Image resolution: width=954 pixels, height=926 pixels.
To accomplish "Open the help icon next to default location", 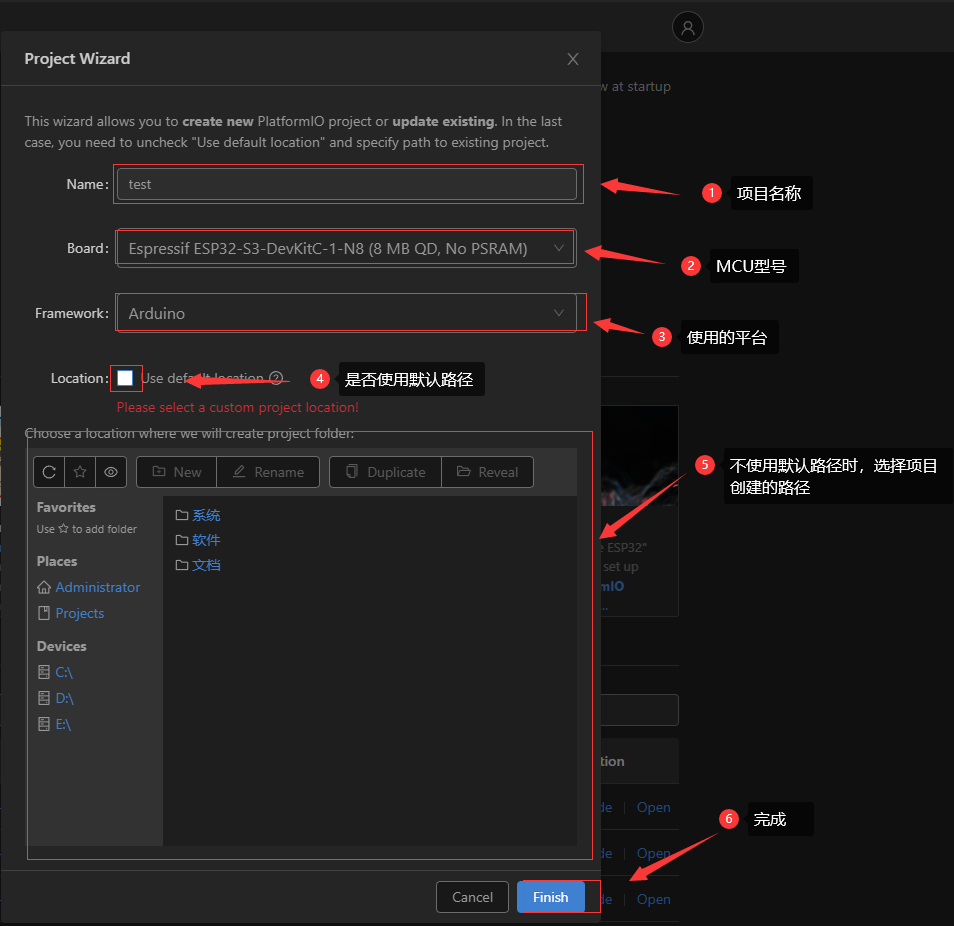I will 276,378.
